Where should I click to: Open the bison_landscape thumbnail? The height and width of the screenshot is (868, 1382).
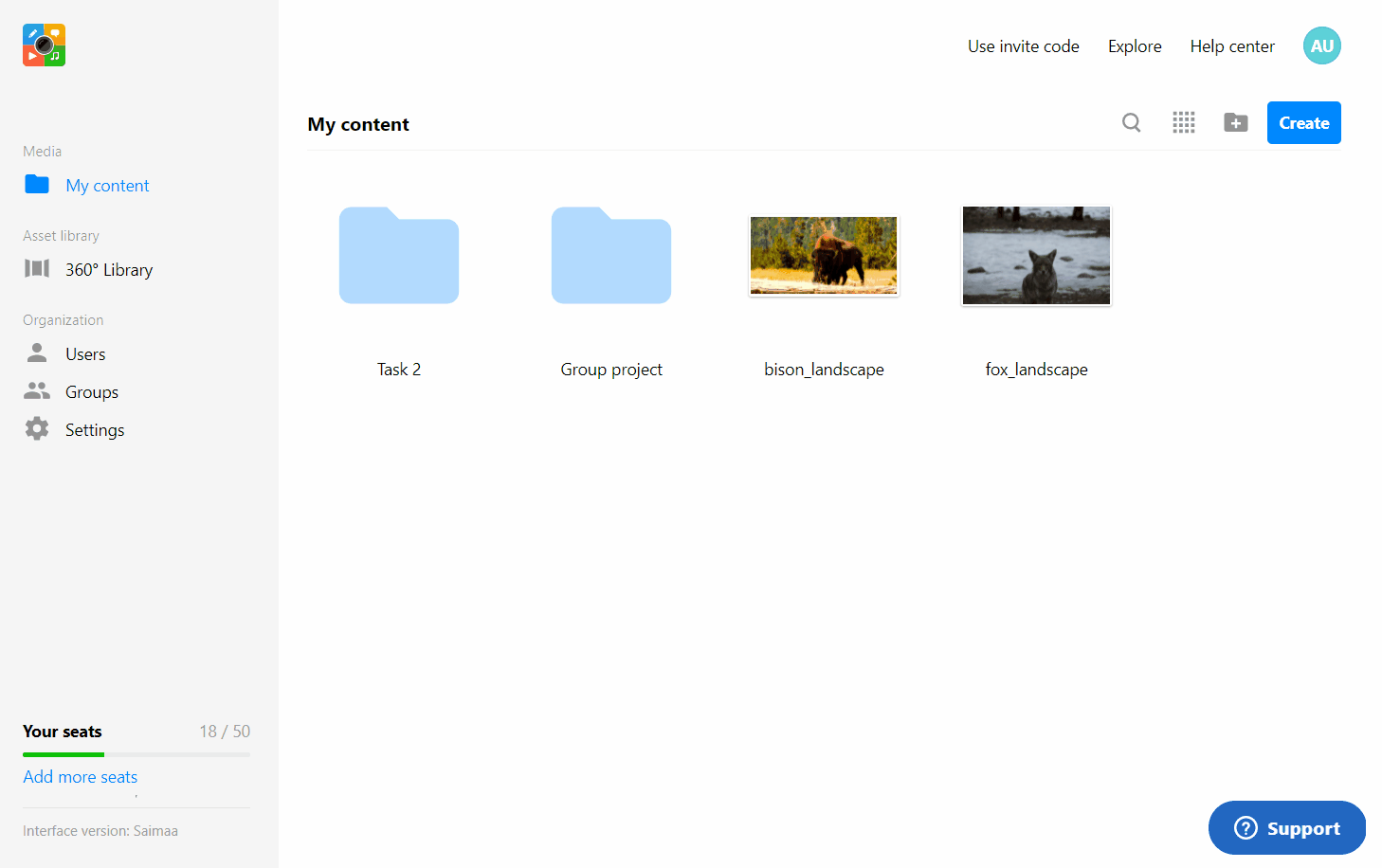pyautogui.click(x=824, y=255)
